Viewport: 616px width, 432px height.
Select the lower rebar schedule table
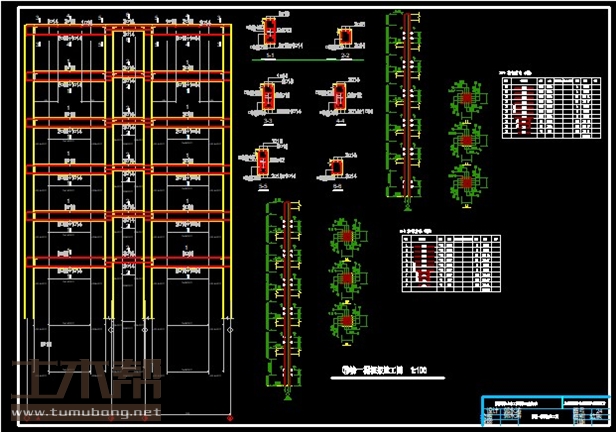pos(450,262)
